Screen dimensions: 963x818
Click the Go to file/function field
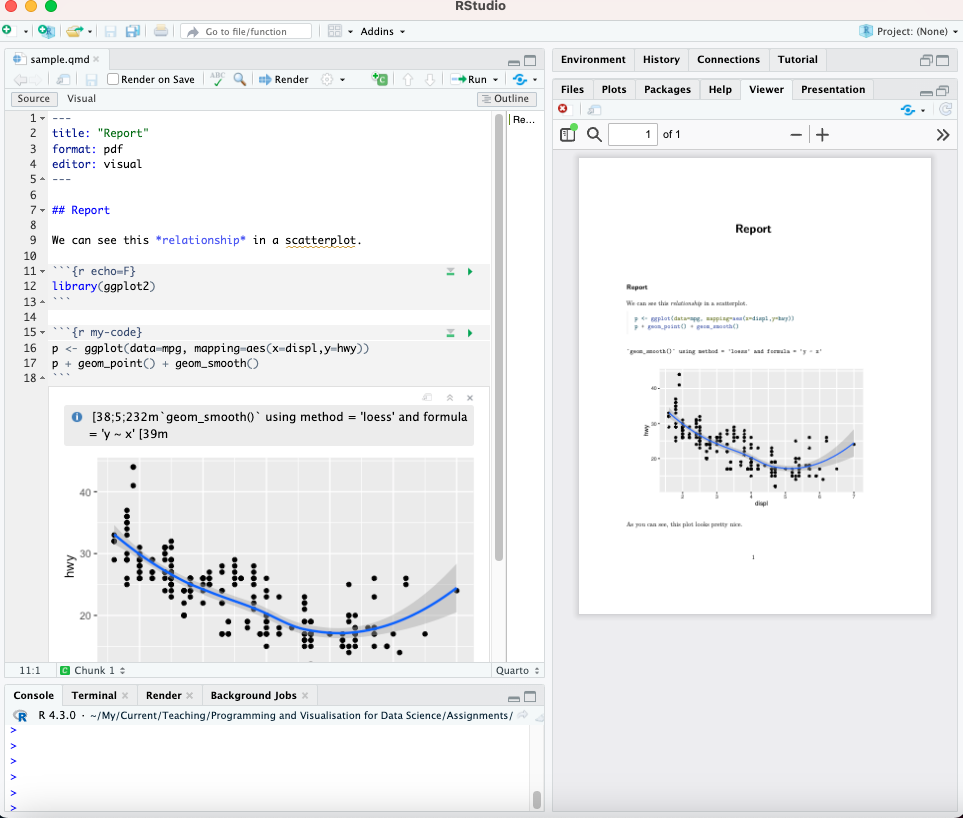pyautogui.click(x=247, y=31)
